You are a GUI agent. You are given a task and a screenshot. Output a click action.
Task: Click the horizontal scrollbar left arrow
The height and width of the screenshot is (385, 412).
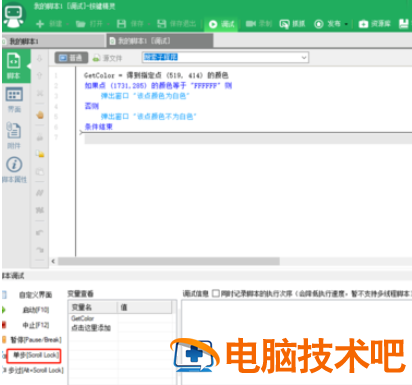pos(53,261)
